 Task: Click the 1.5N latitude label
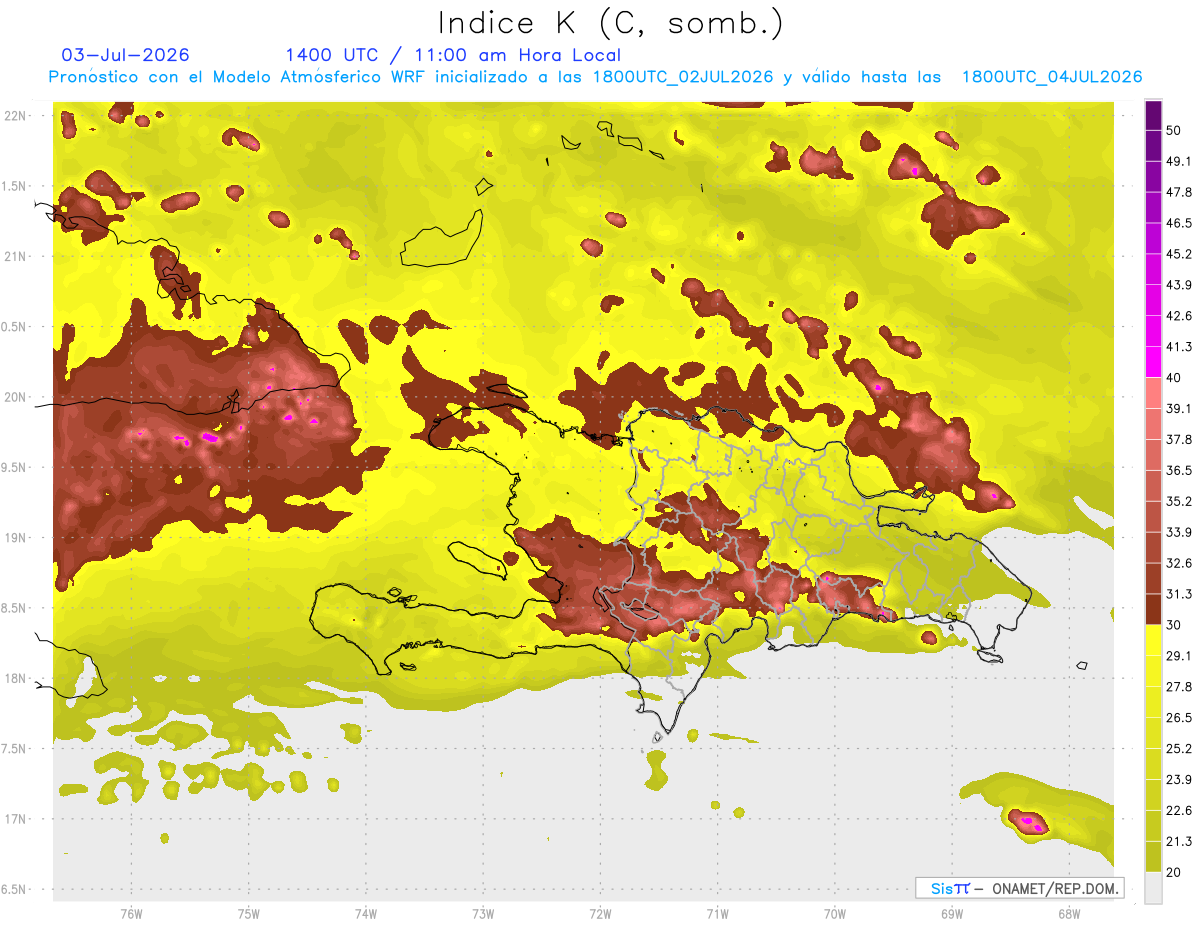[15, 186]
